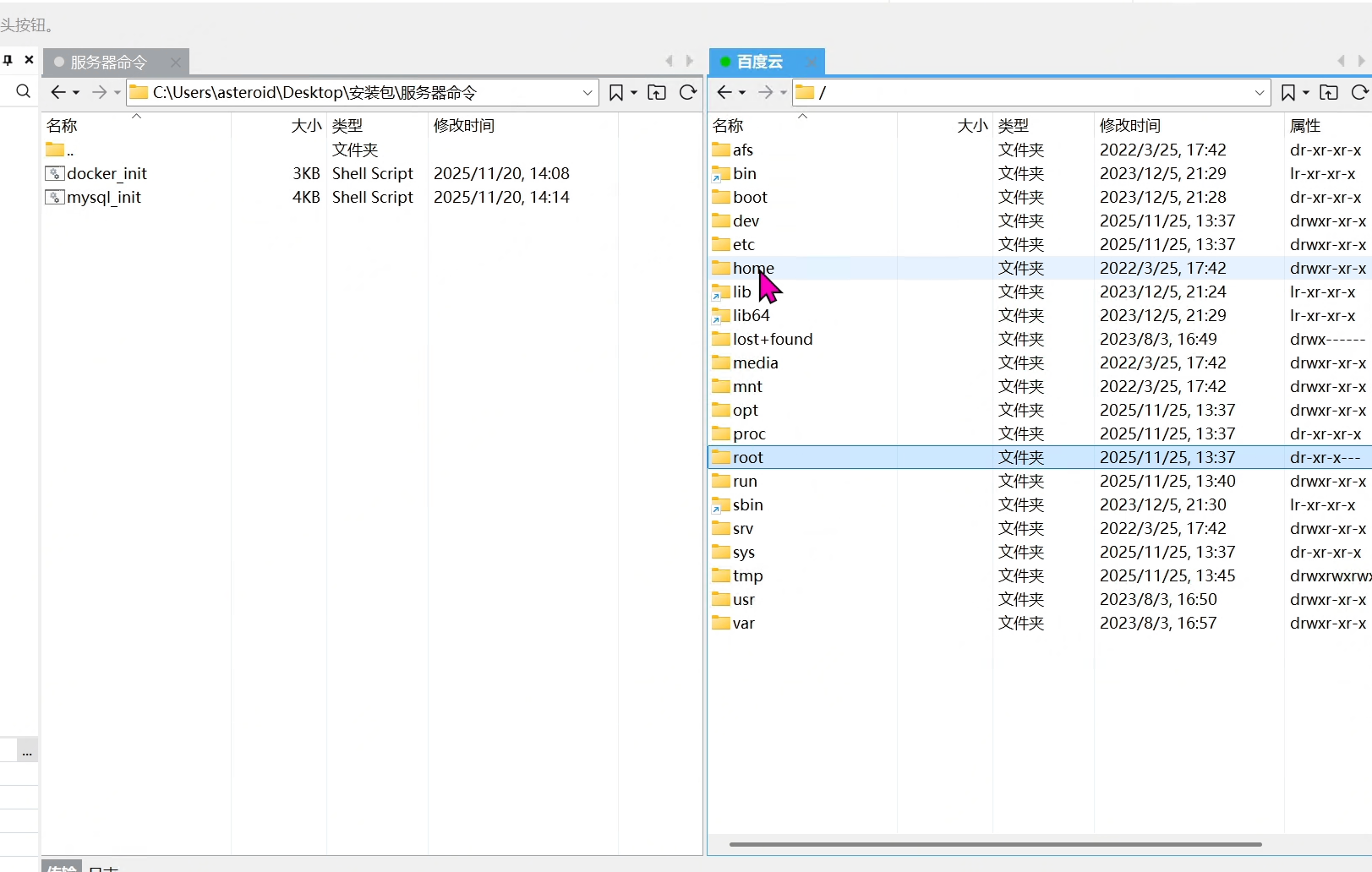Open bookmarks in the remote pane toolbar

(1287, 92)
